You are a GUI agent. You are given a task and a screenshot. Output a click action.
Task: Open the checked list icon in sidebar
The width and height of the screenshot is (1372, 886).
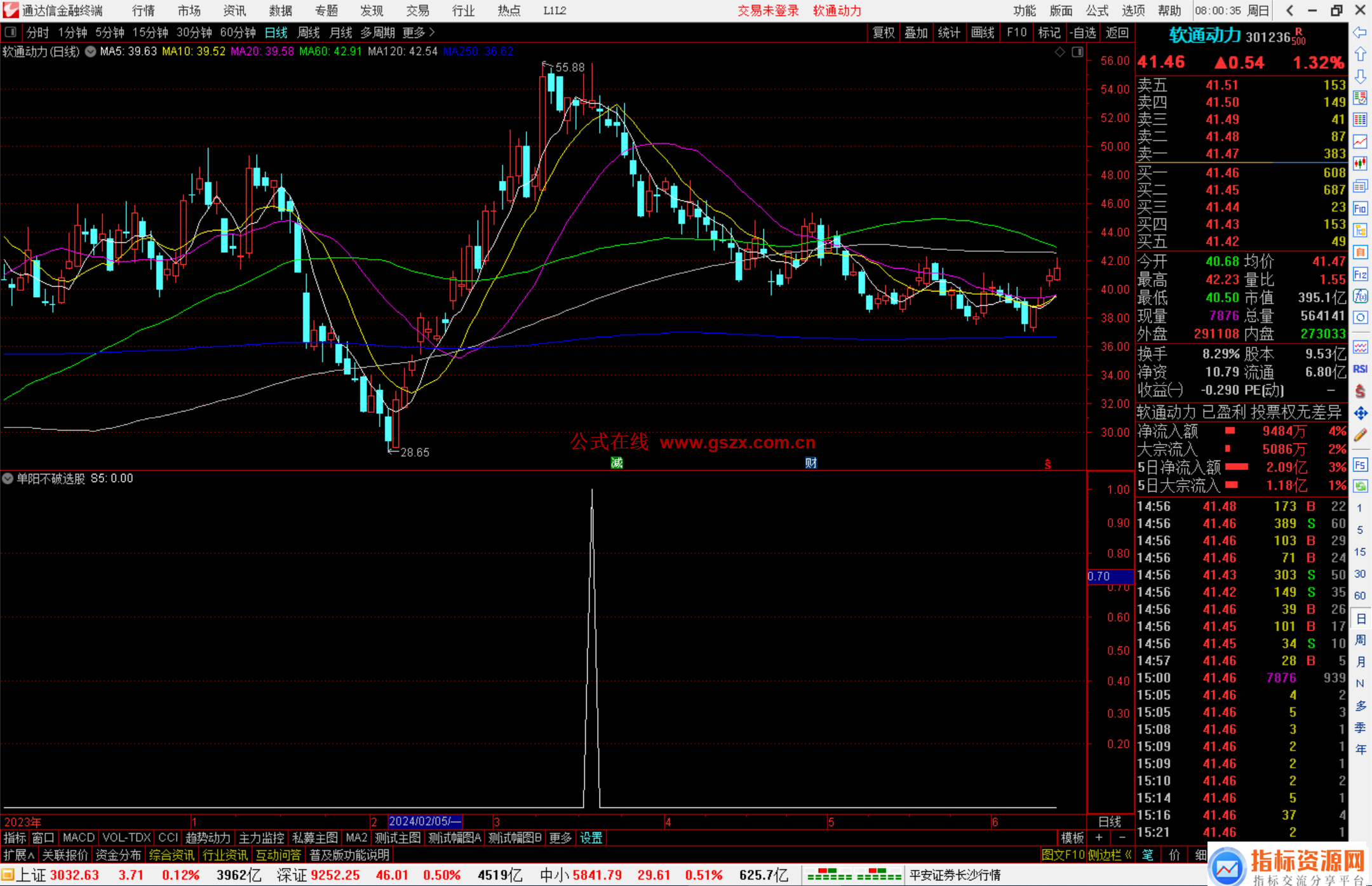coord(1360,98)
